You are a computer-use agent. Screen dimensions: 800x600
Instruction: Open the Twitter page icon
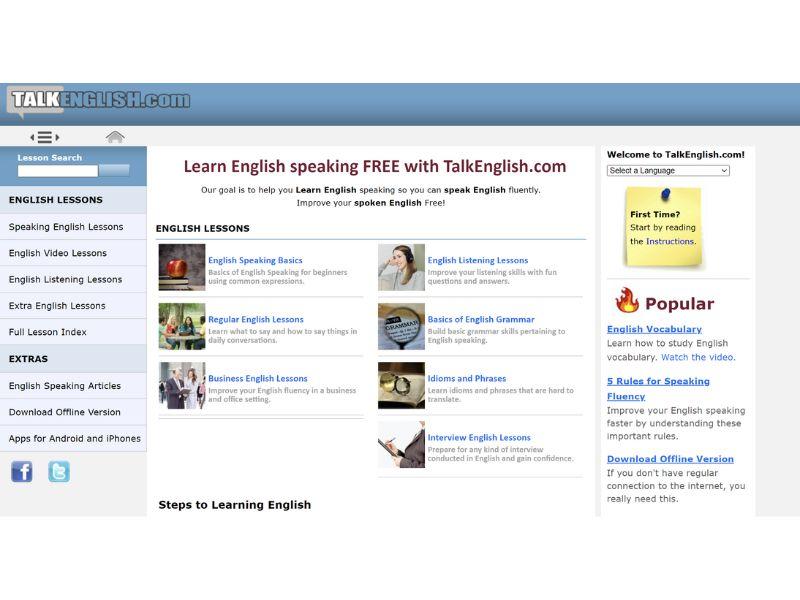[x=59, y=471]
